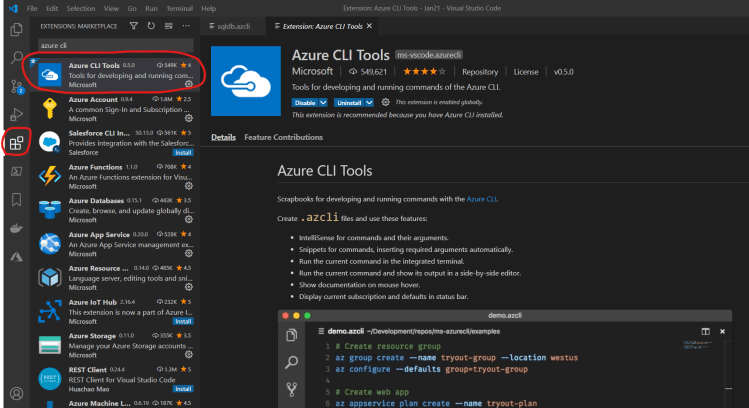Open manage gear for Azure Functions extension
Image resolution: width=749 pixels, height=408 pixels.
point(189,186)
